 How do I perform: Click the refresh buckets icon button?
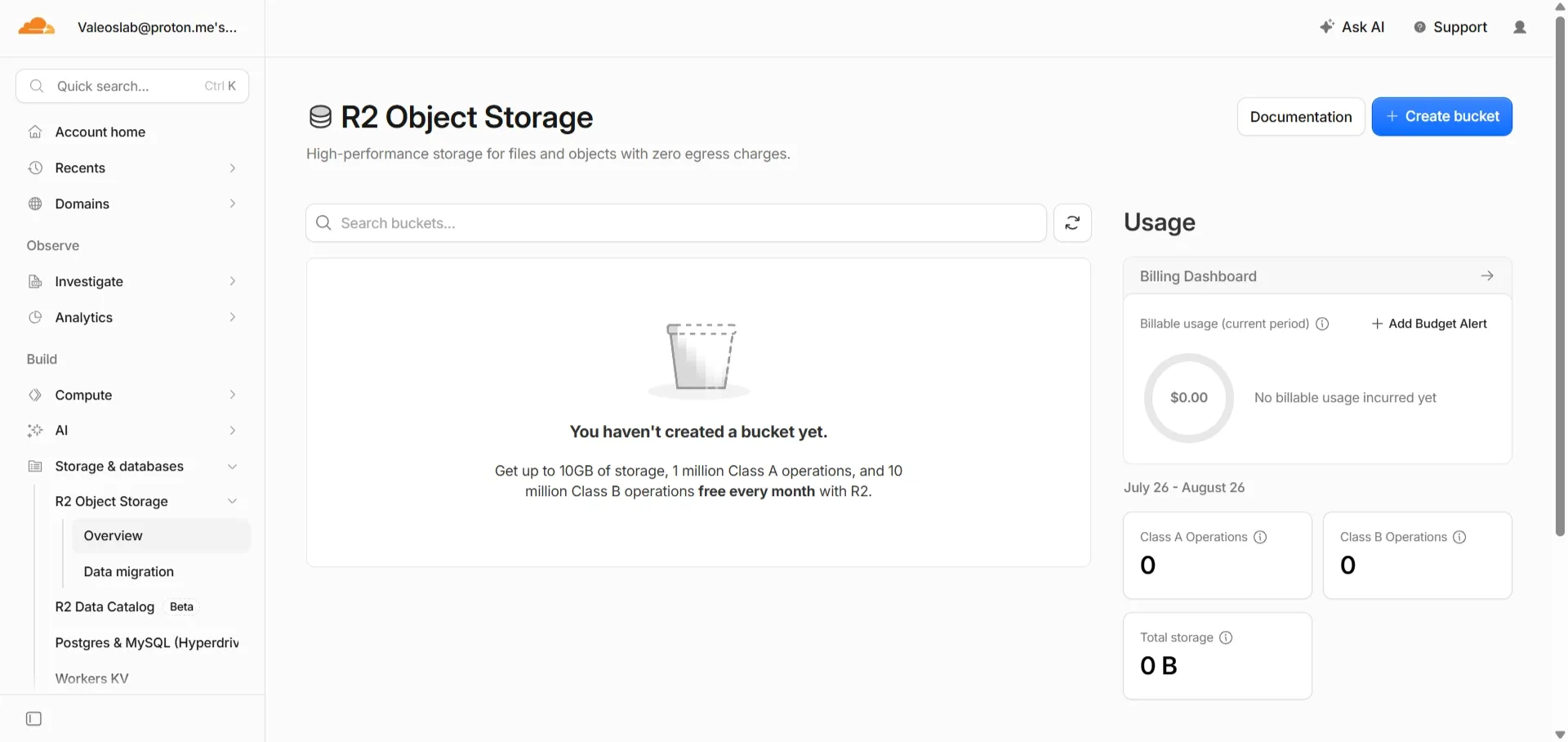pos(1072,223)
